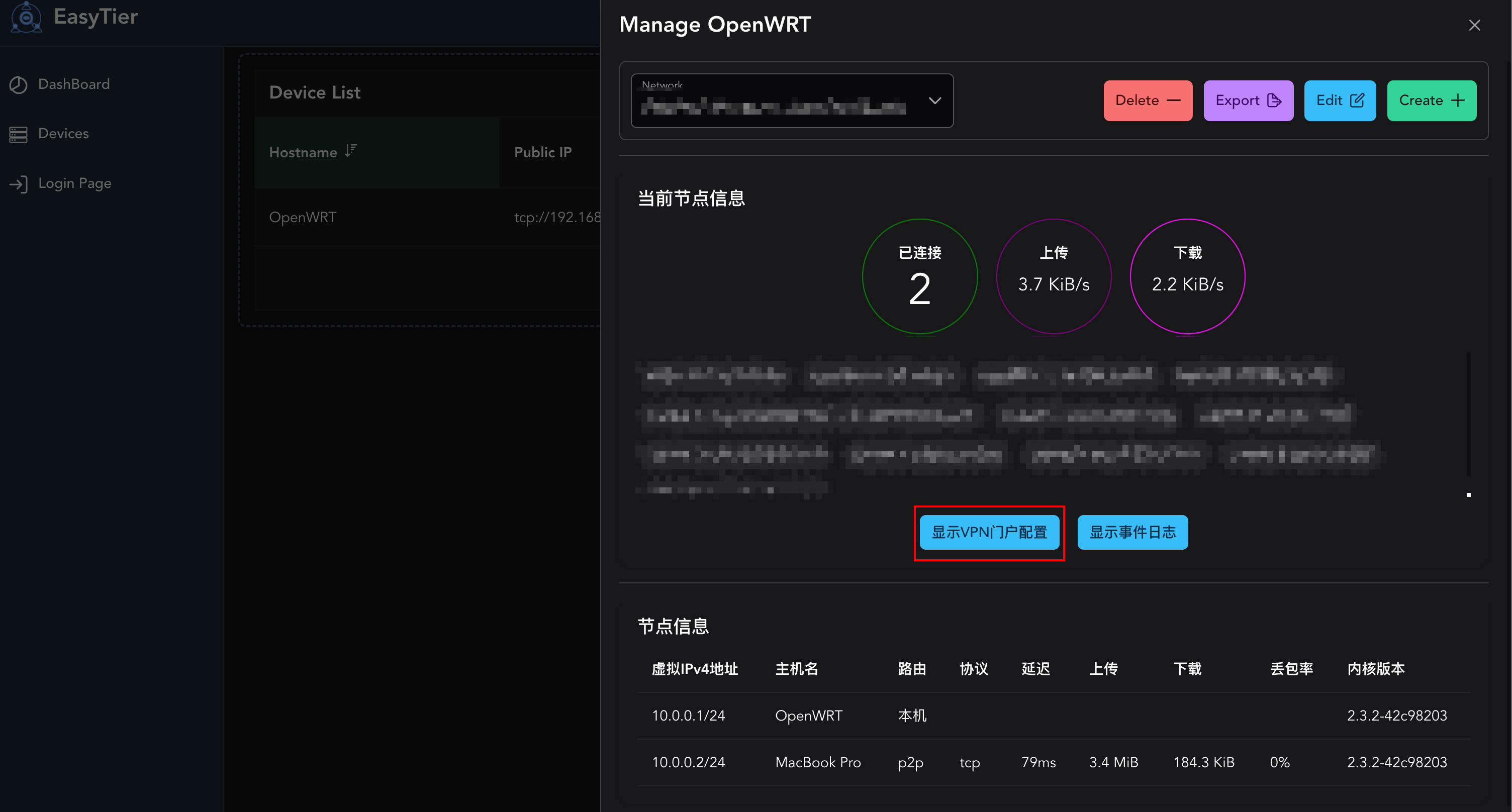Open the event log with 显示事件日志
This screenshot has width=1512, height=812.
[x=1132, y=532]
